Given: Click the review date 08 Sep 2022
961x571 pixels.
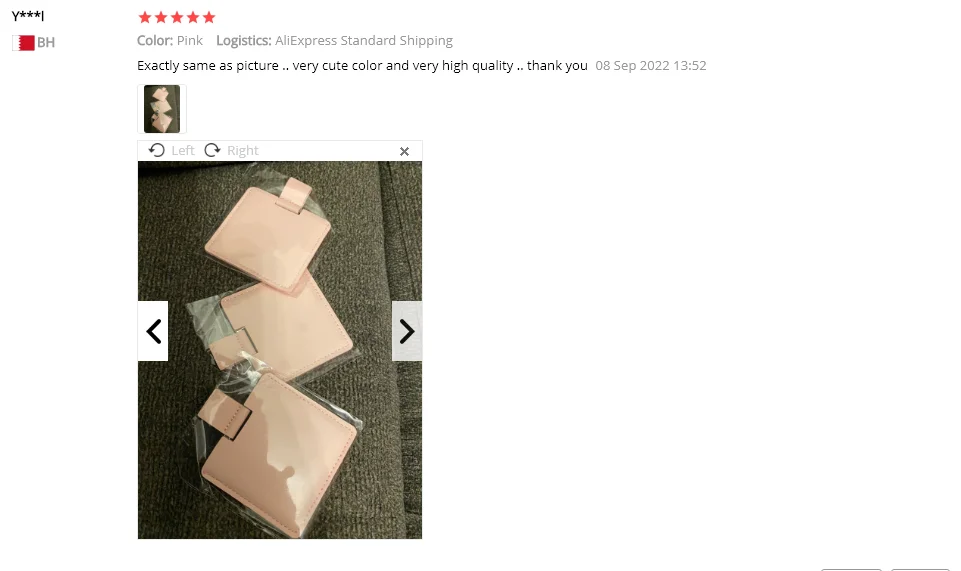Looking at the screenshot, I should pos(632,66).
